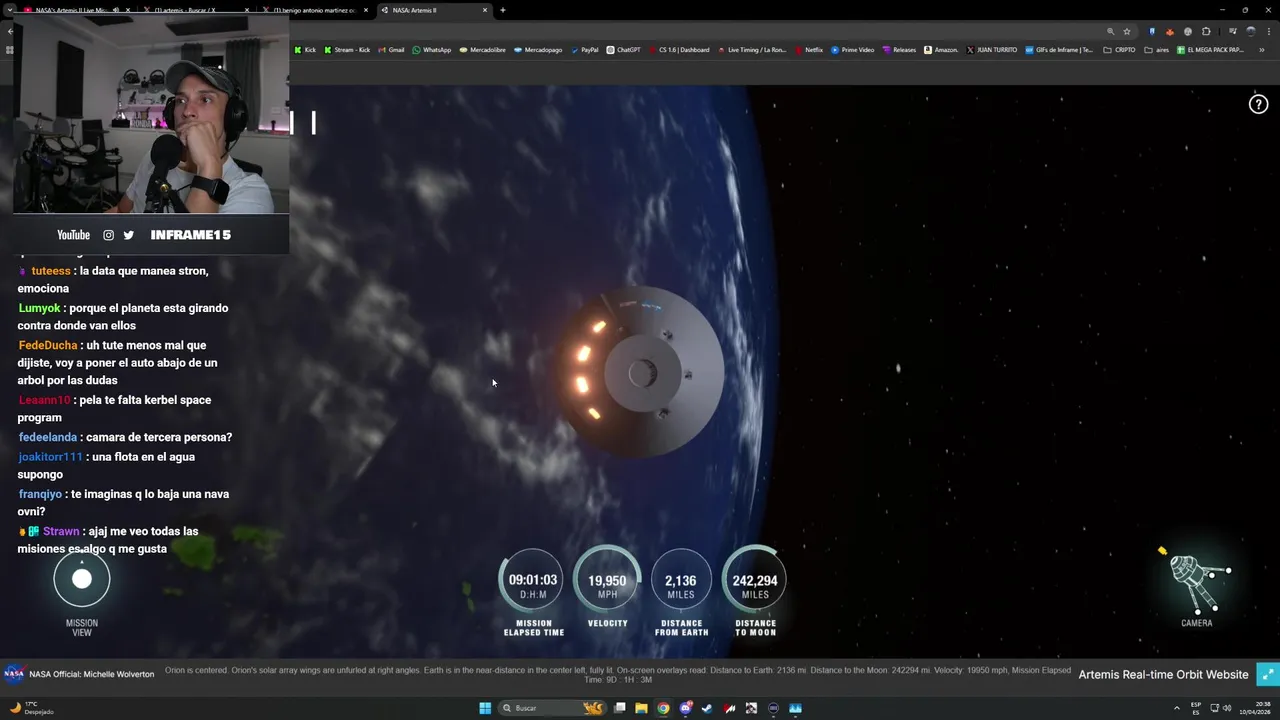Click the zoom magnifier icon in address bar

click(1110, 31)
